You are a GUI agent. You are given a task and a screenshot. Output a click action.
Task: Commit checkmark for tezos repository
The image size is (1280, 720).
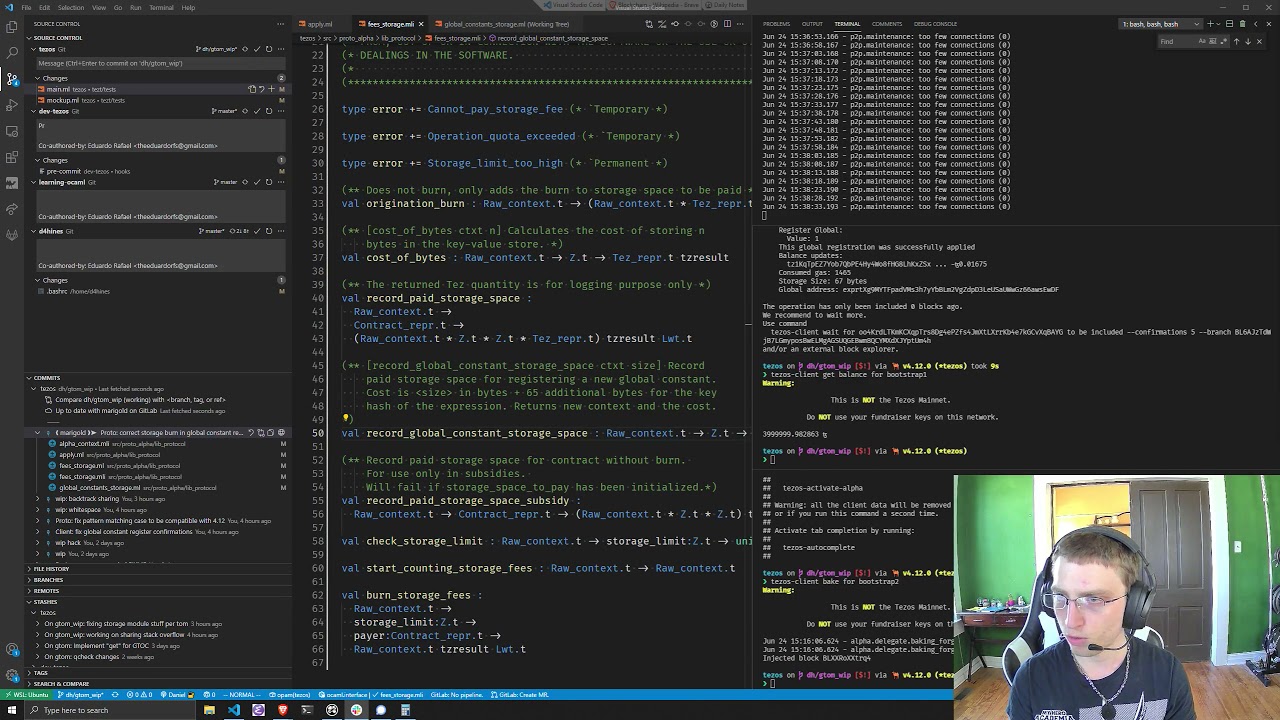[257, 49]
